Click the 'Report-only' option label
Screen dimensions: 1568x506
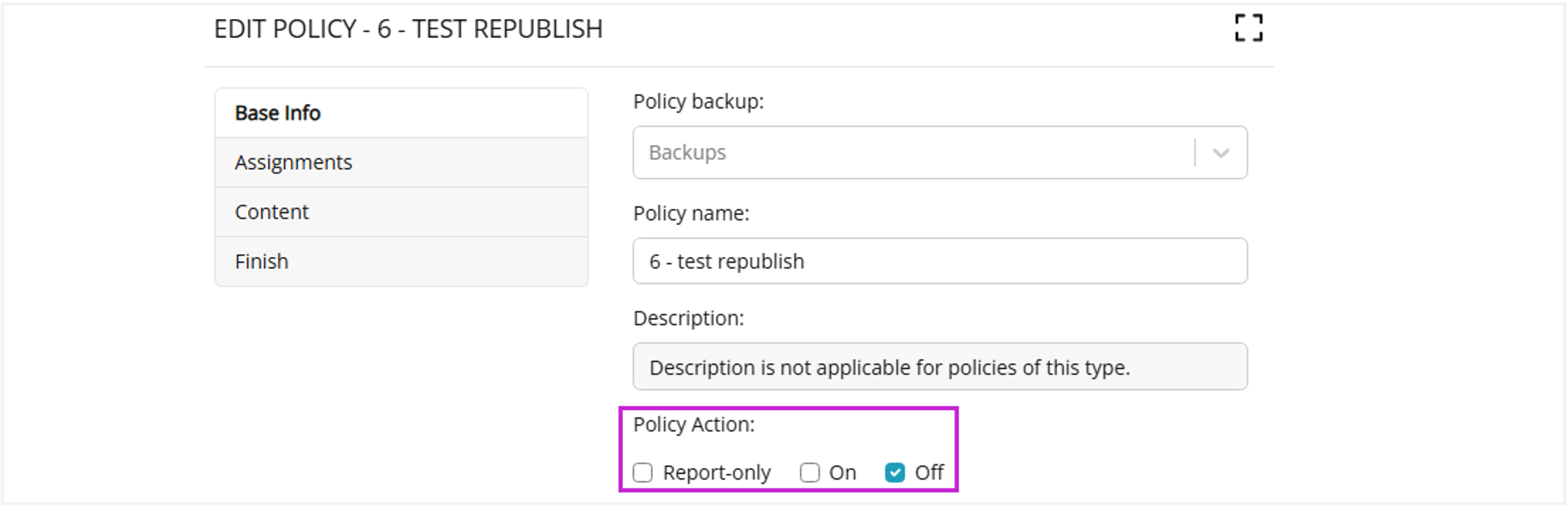pos(717,473)
